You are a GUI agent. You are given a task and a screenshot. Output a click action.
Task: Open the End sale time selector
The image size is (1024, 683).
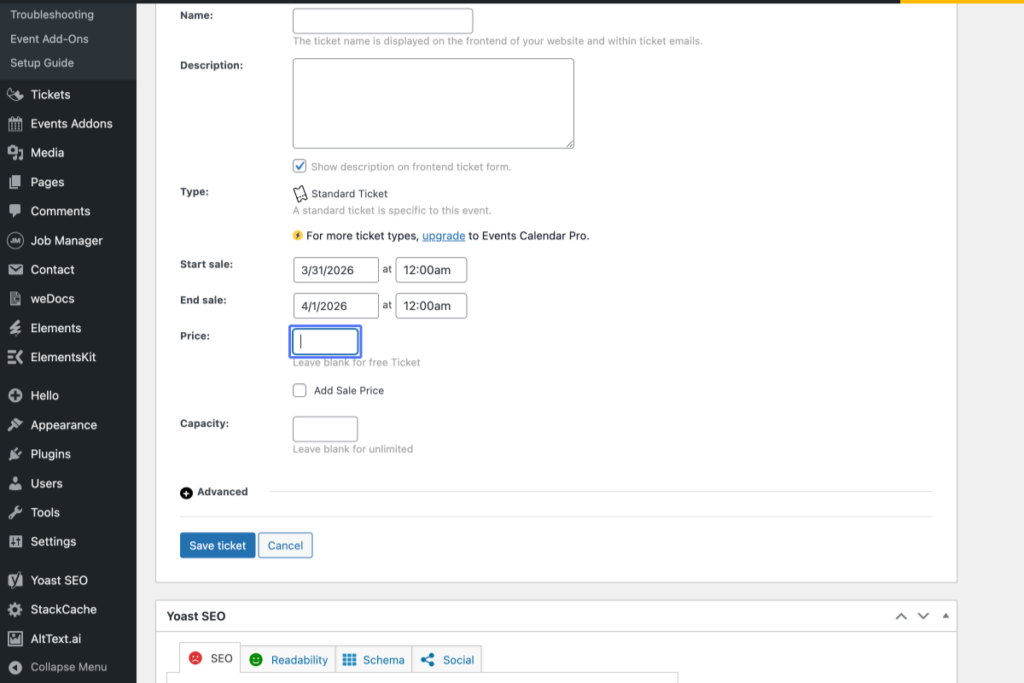tap(431, 306)
